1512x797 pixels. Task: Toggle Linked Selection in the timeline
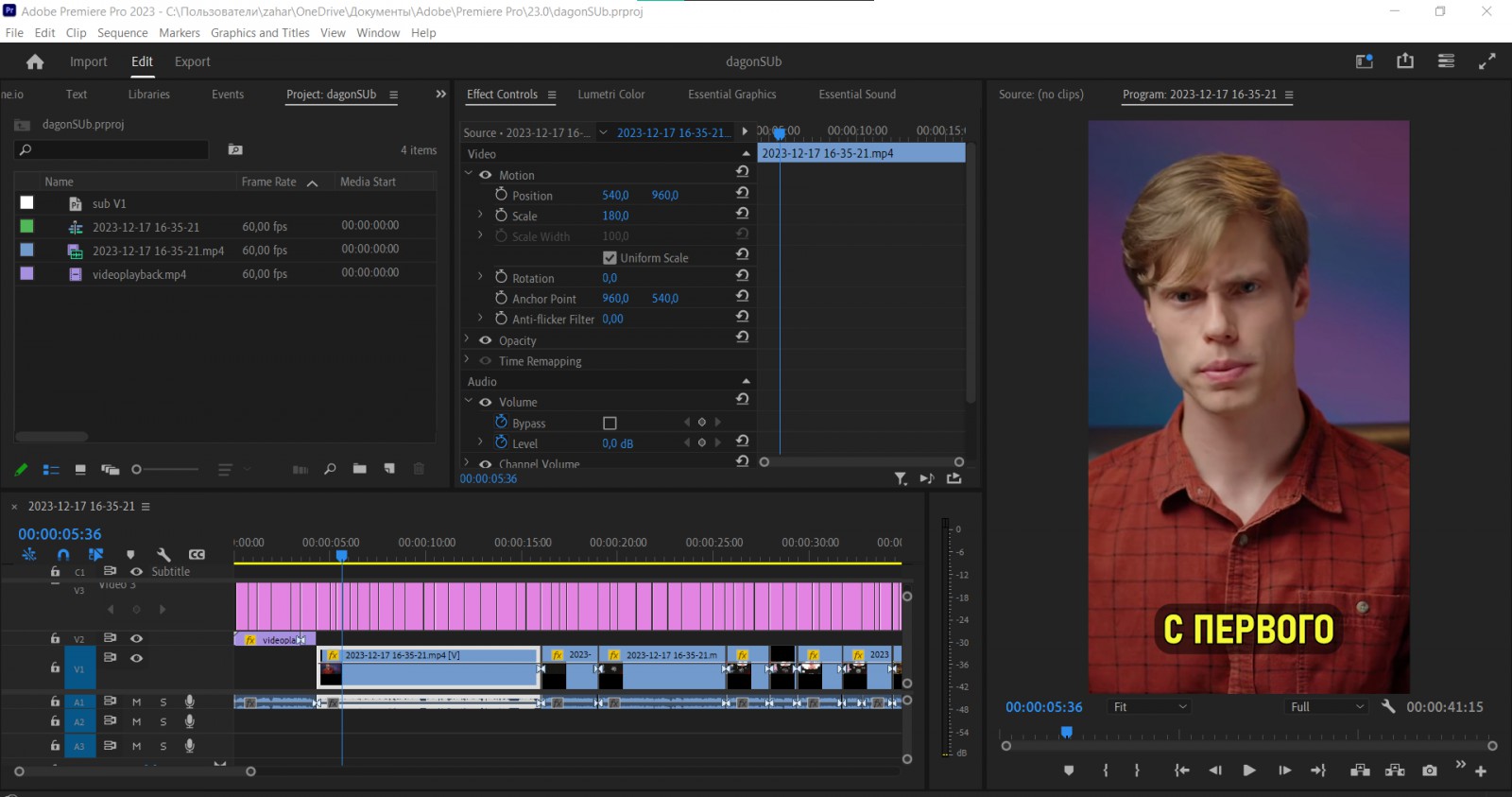tap(95, 555)
